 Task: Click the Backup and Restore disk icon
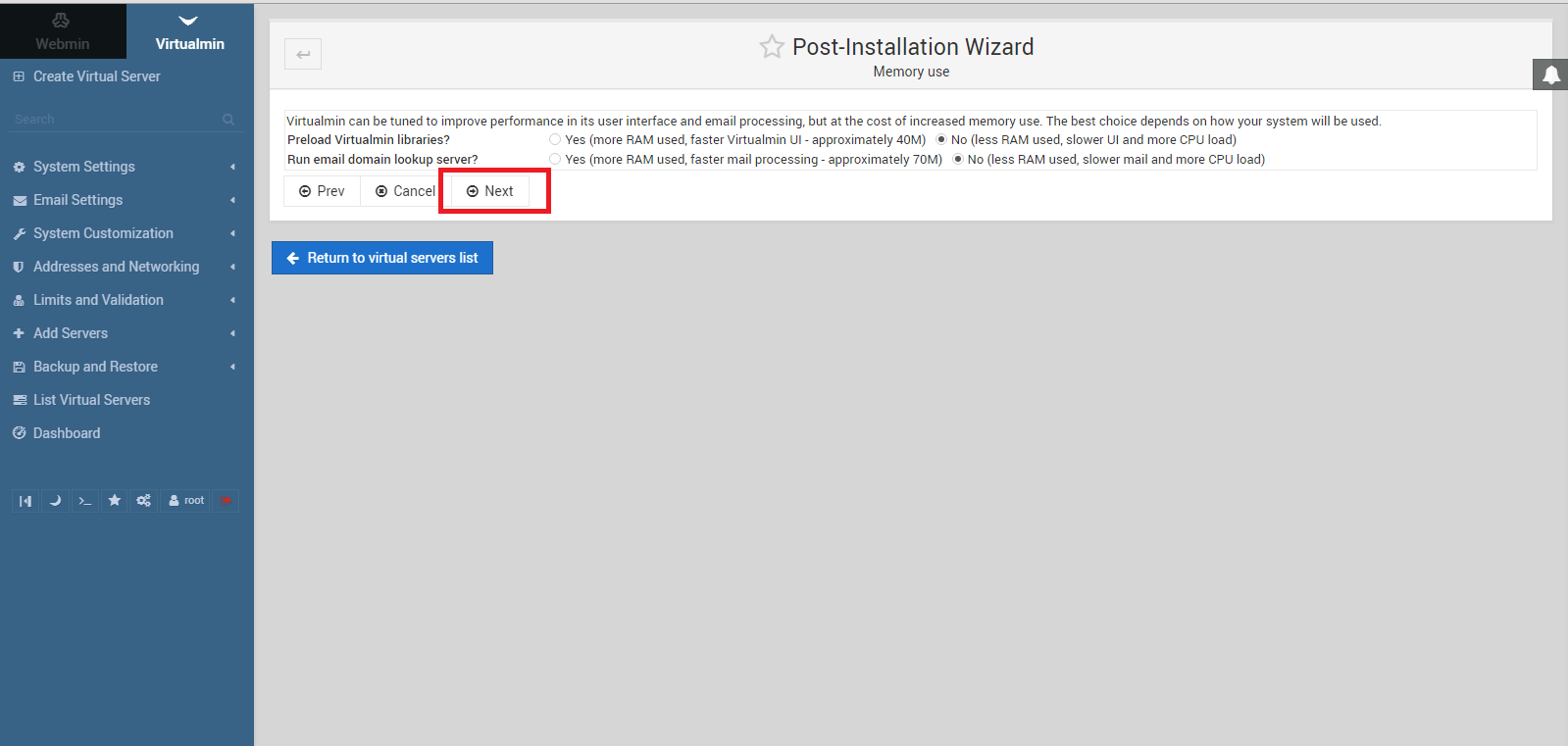19,367
